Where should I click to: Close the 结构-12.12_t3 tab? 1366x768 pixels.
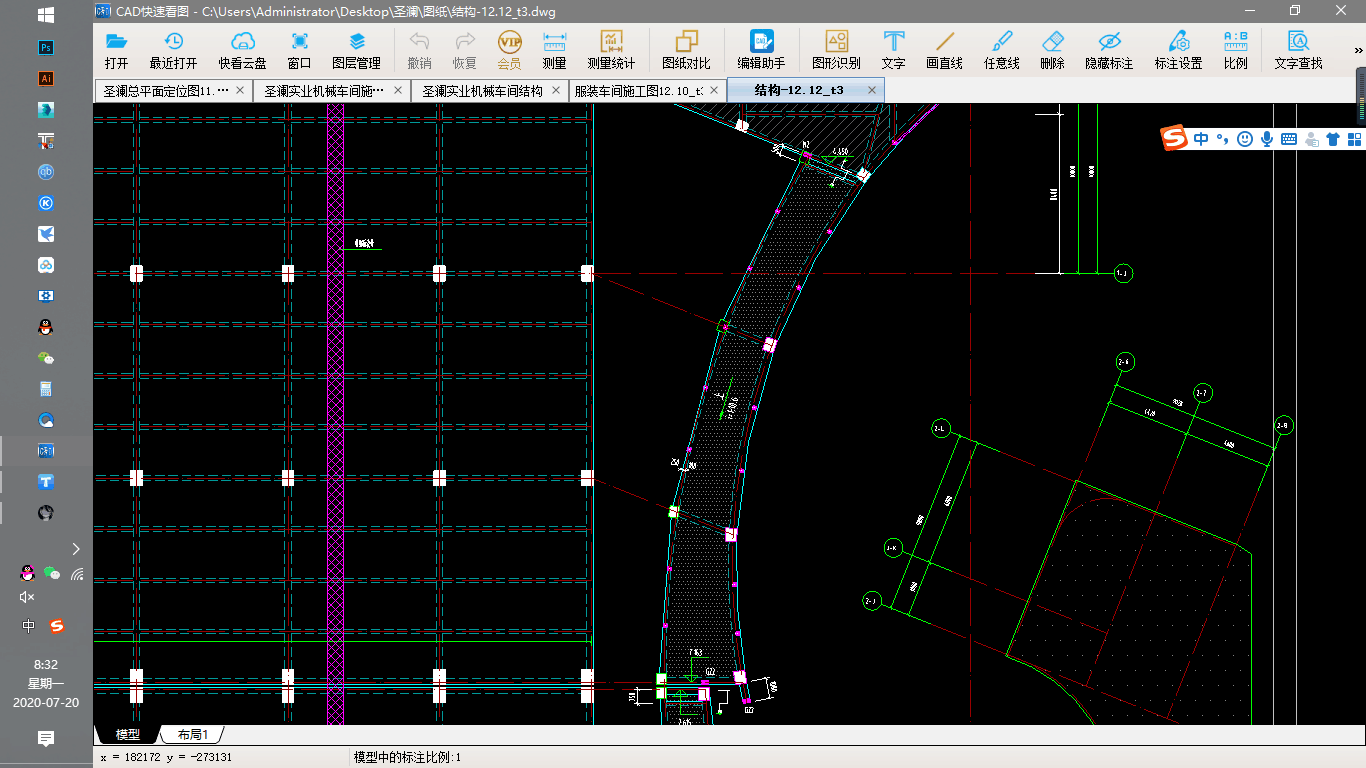point(872,90)
